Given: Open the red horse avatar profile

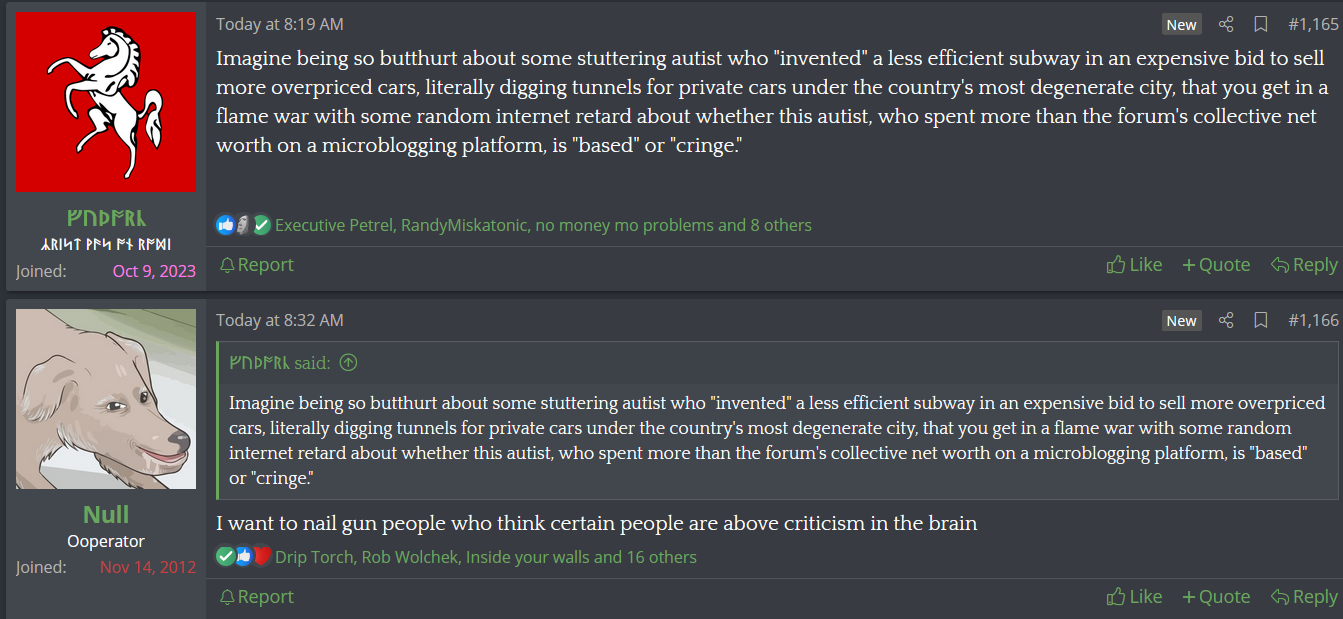Looking at the screenshot, I should coord(106,101).
